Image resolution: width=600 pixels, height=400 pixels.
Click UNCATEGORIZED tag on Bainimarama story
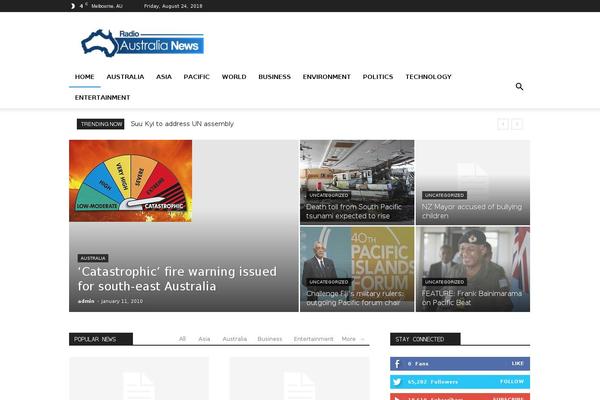[x=444, y=282]
